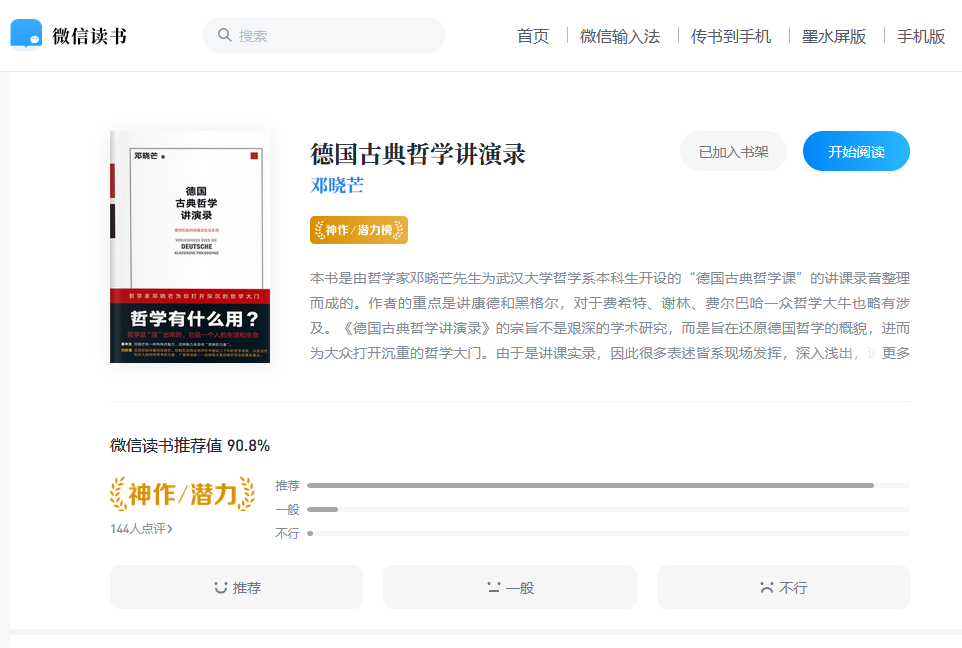Click the search magnifier icon
Viewport: 962px width, 648px height.
point(225,35)
